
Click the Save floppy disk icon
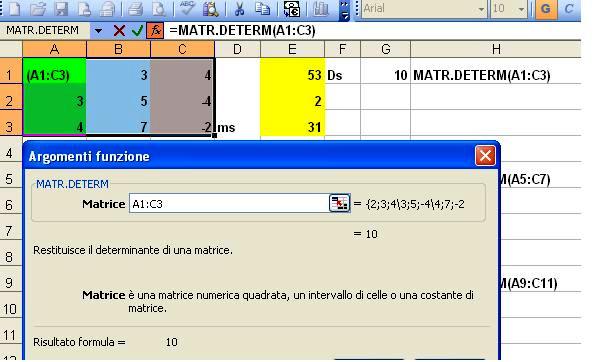click(61, 9)
